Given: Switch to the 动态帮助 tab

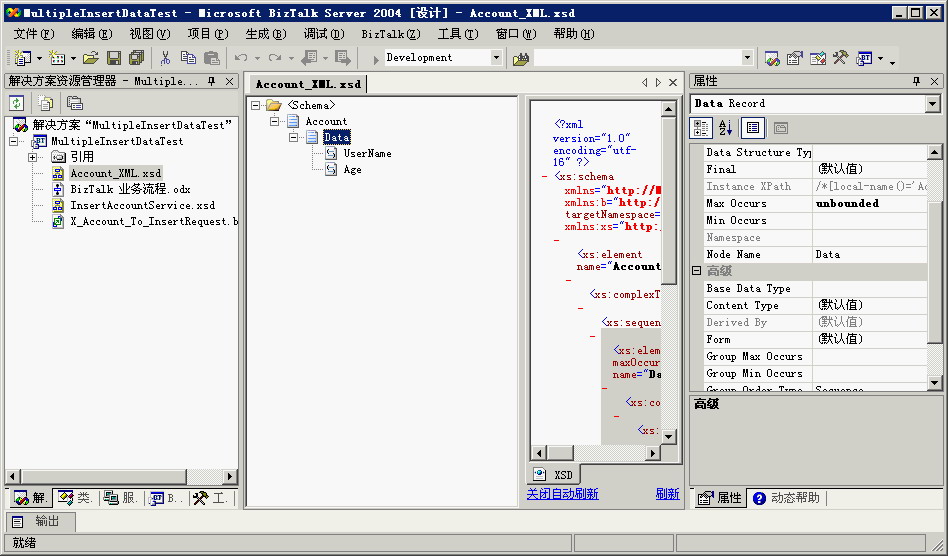Looking at the screenshot, I should [786, 498].
